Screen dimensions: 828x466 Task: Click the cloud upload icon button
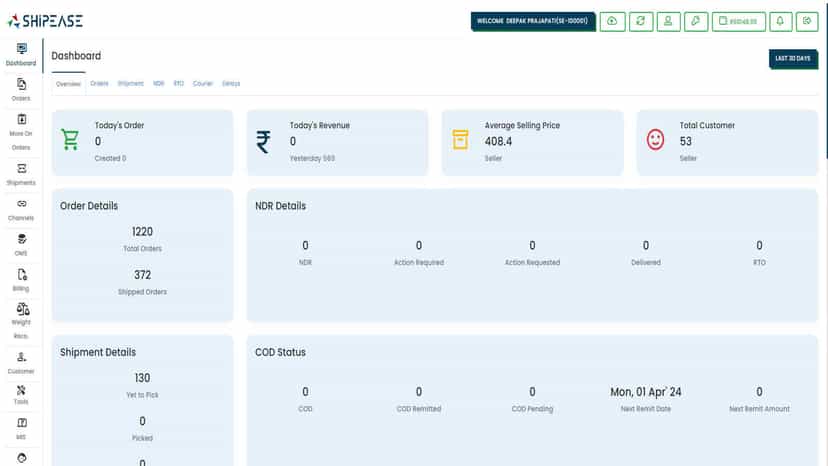pyautogui.click(x=613, y=22)
